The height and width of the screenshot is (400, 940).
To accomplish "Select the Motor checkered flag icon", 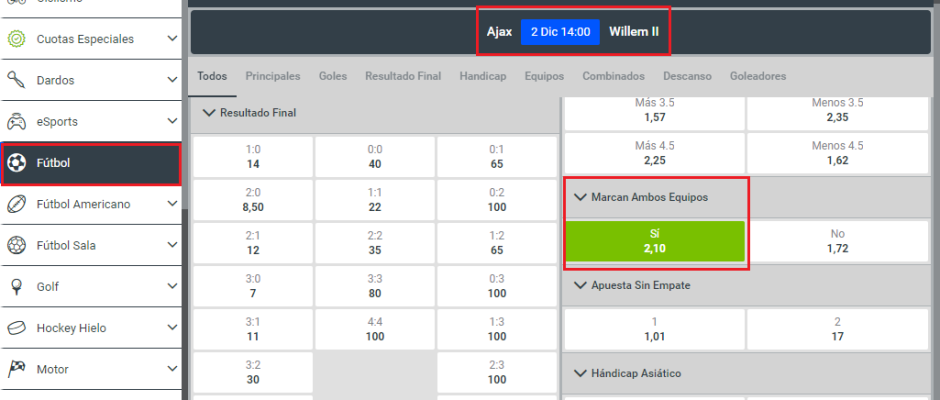I will click(x=16, y=369).
